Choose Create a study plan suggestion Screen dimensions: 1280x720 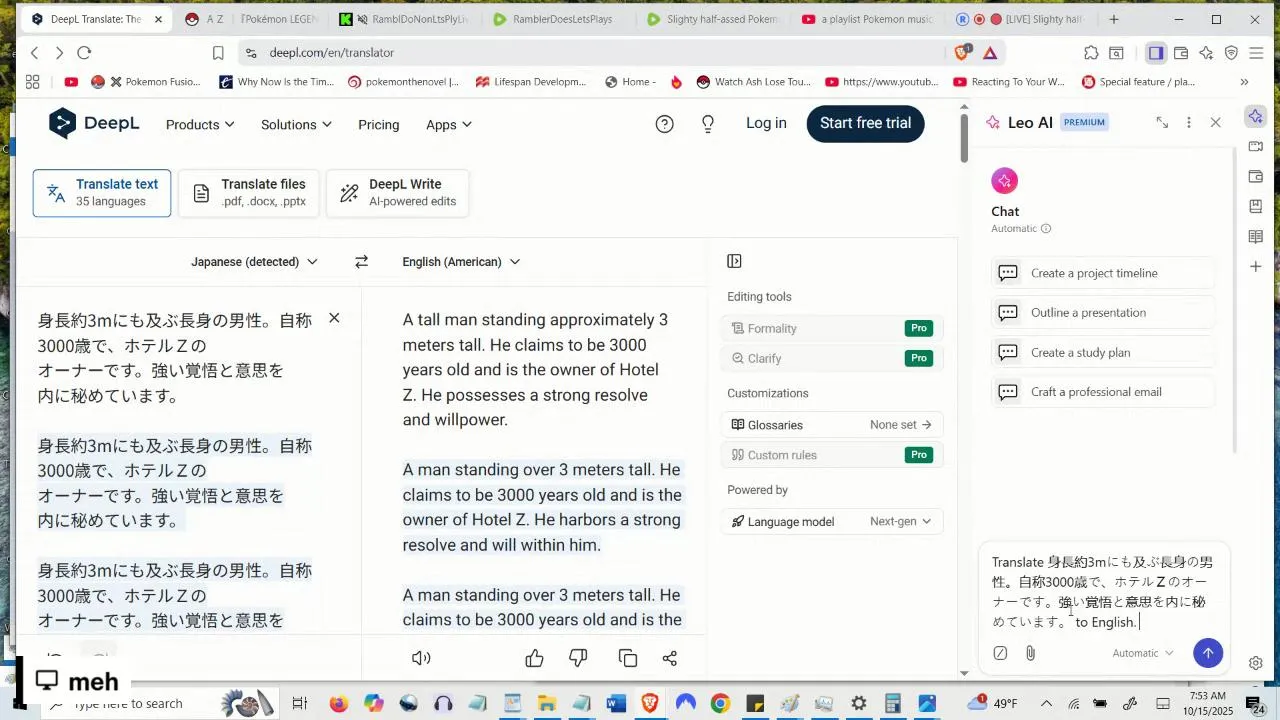click(1104, 352)
